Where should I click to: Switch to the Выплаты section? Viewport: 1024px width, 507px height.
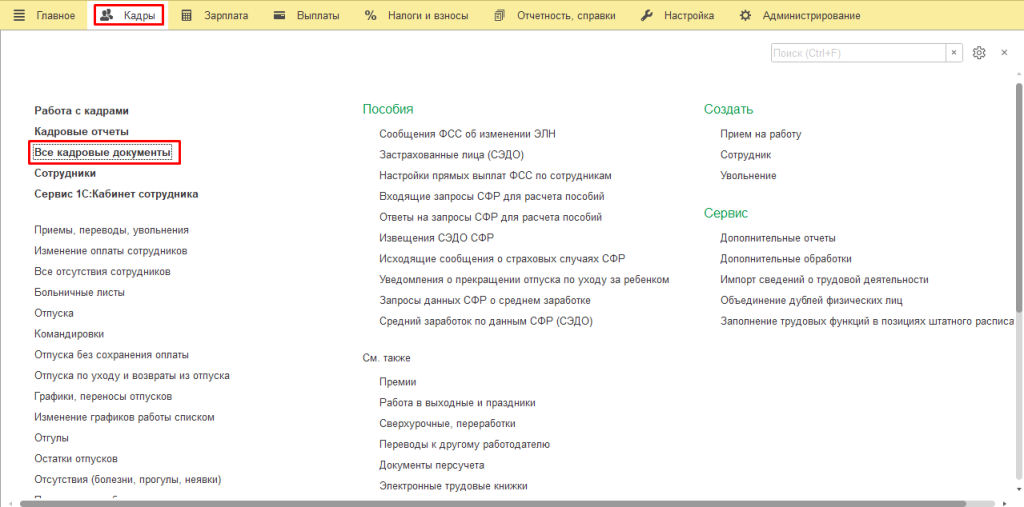[x=318, y=15]
